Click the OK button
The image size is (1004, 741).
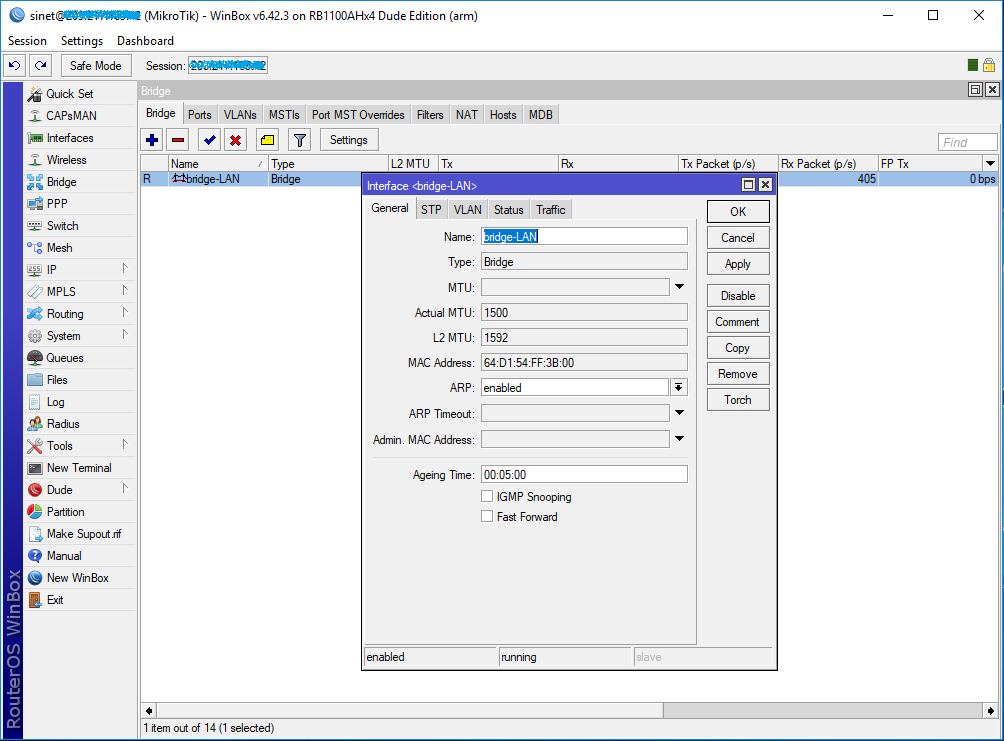738,211
